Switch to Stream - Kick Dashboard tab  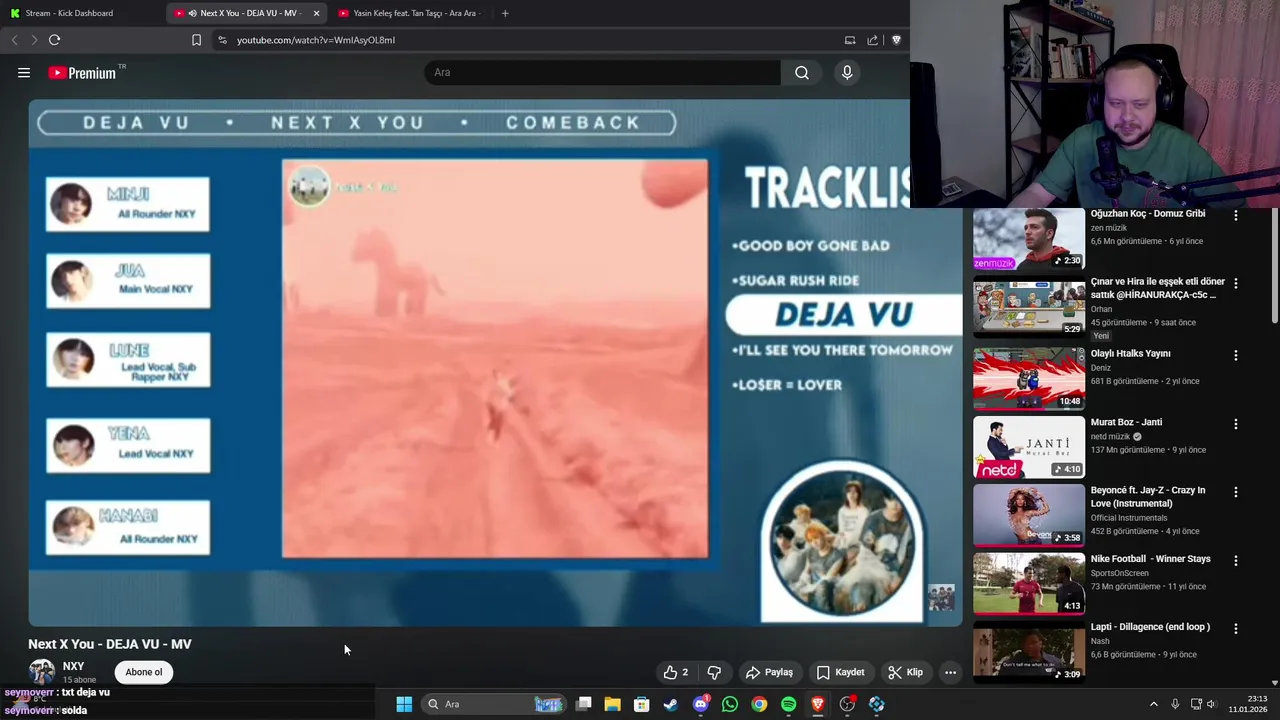click(x=82, y=13)
